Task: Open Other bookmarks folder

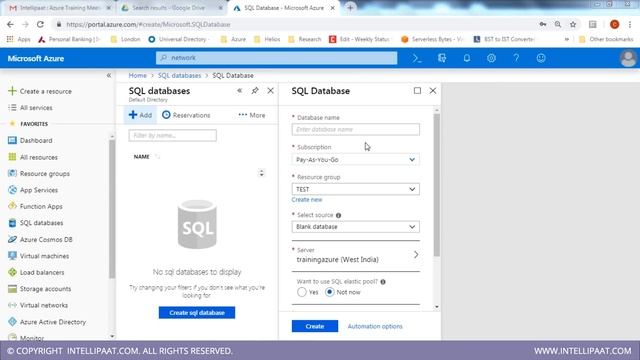Action: (606, 39)
